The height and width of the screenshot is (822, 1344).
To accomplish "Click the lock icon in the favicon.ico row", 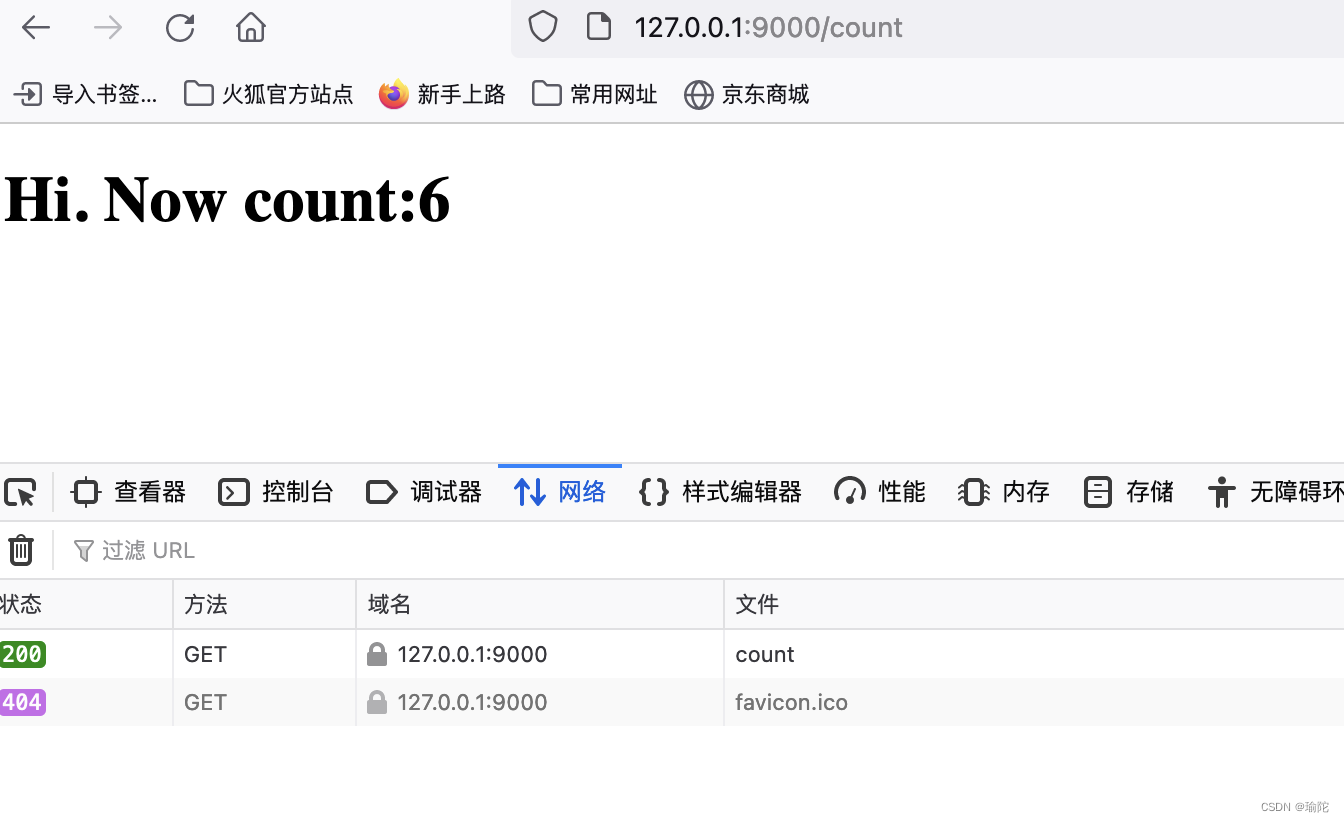I will point(377,702).
